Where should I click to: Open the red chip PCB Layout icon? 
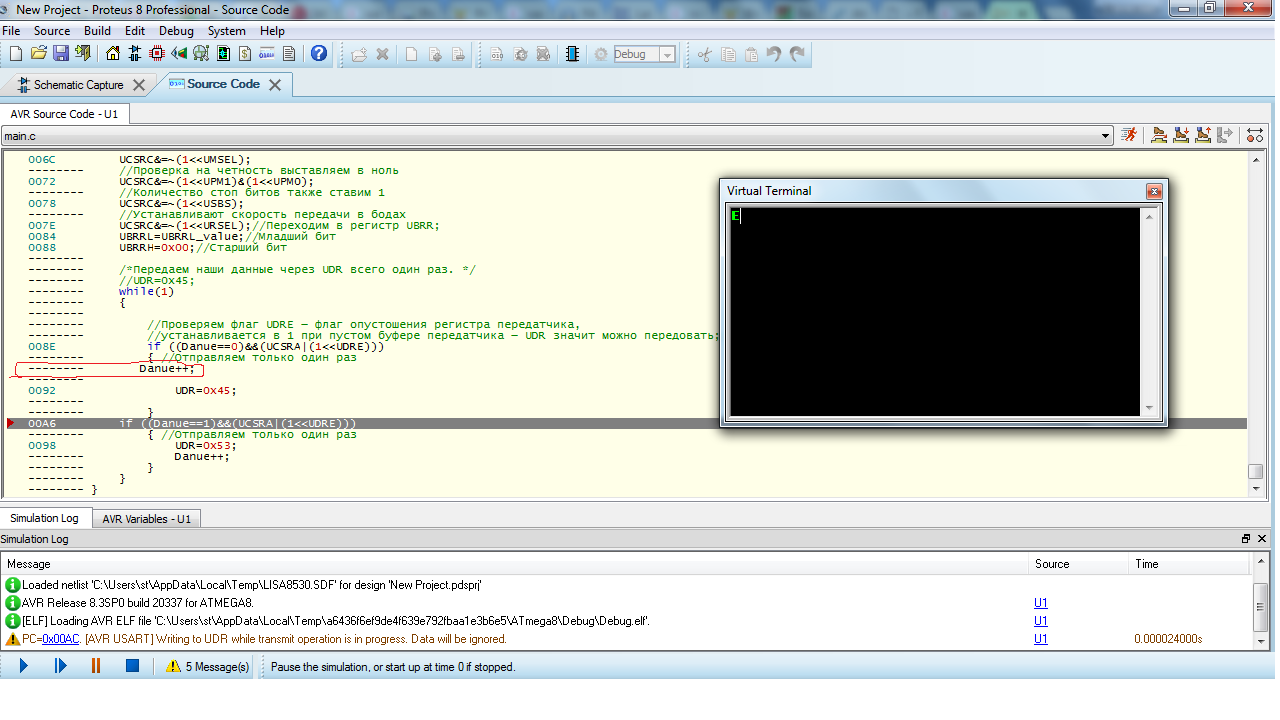pos(157,54)
